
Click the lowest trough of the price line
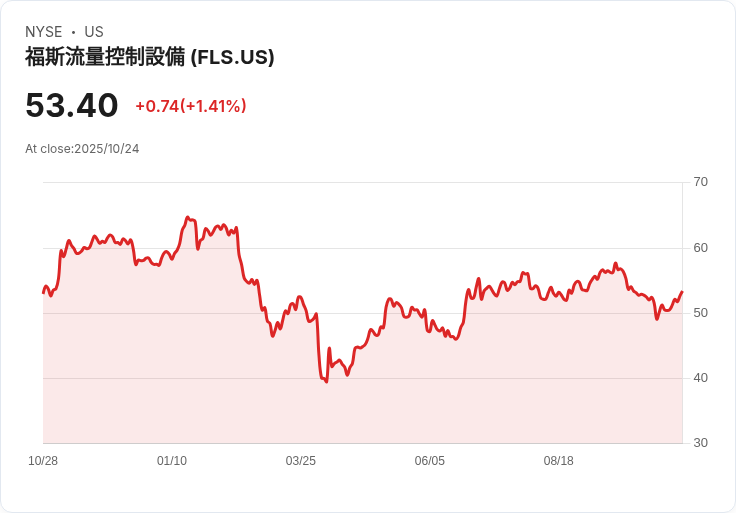pos(326,382)
